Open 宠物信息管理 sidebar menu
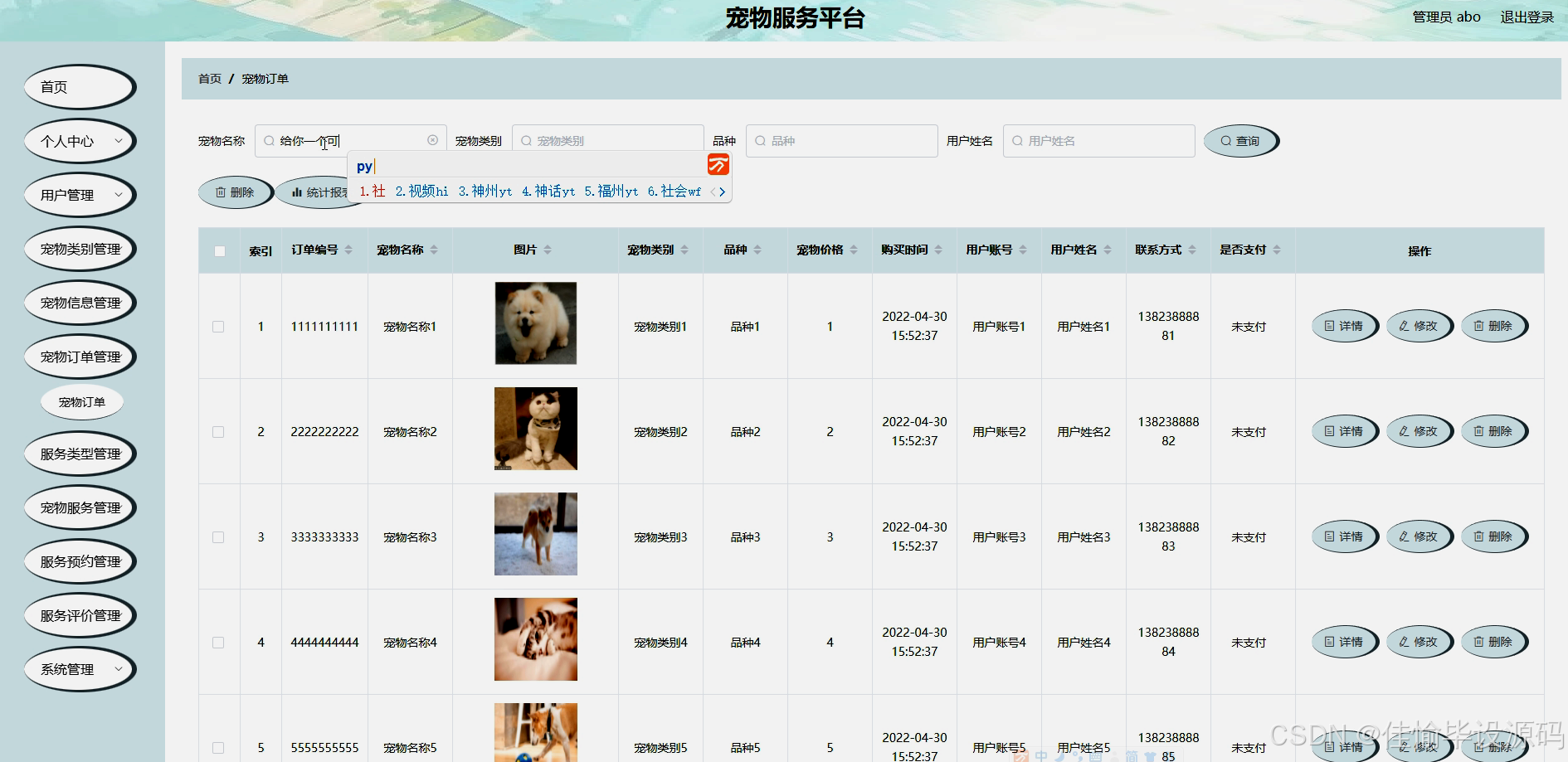The height and width of the screenshot is (762, 1568). tap(80, 303)
